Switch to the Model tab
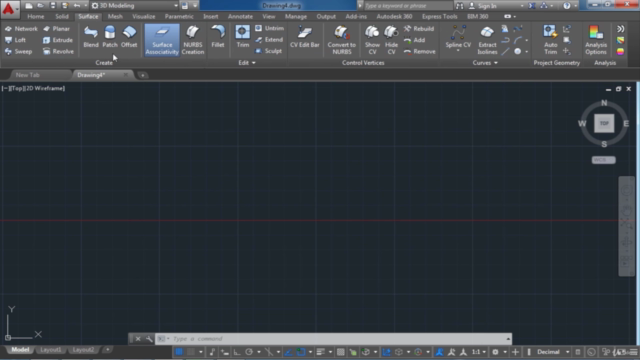 tap(20, 350)
